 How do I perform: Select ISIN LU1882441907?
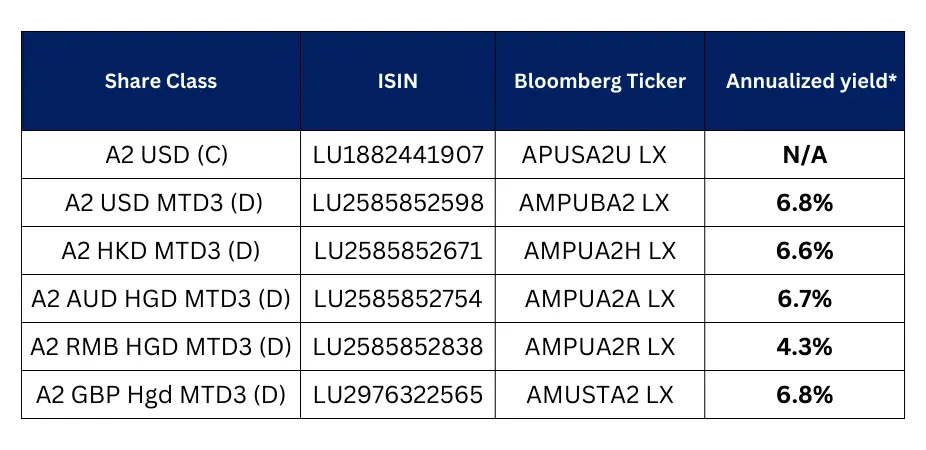tap(397, 155)
